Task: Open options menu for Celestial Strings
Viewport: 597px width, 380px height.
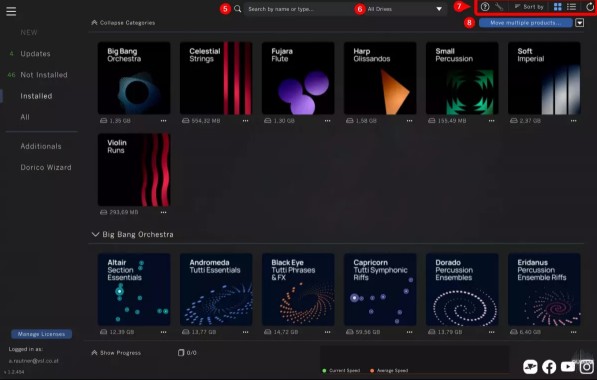Action: (245, 121)
